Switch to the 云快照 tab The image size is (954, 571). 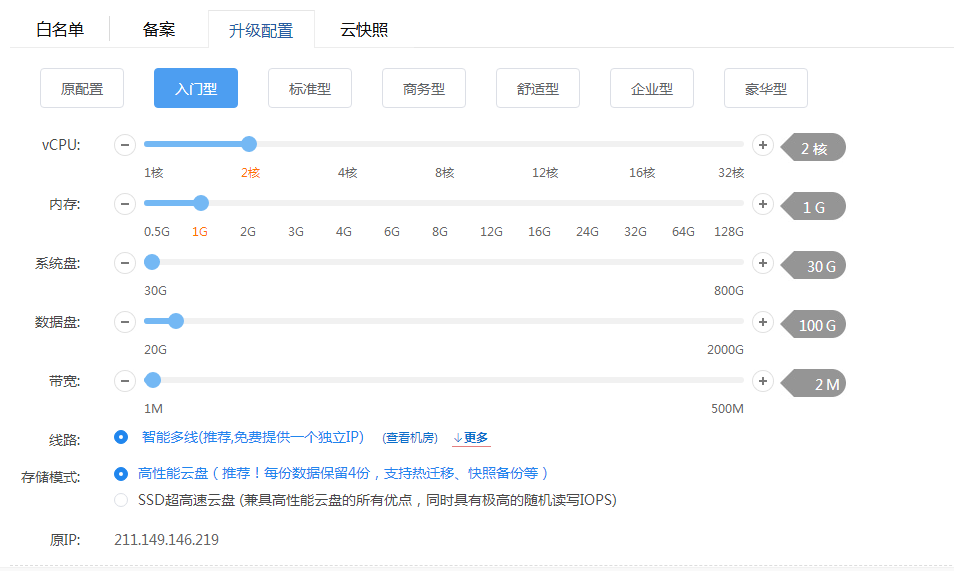(364, 30)
